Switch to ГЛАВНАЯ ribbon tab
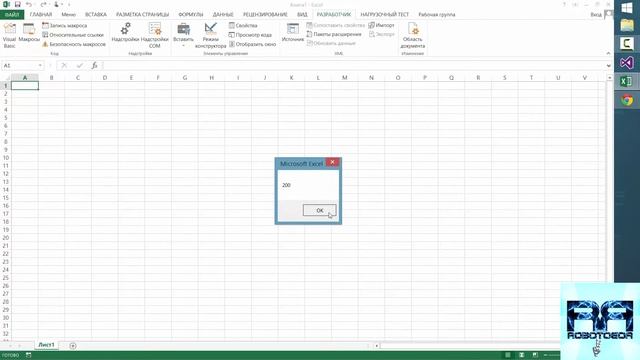 click(41, 15)
